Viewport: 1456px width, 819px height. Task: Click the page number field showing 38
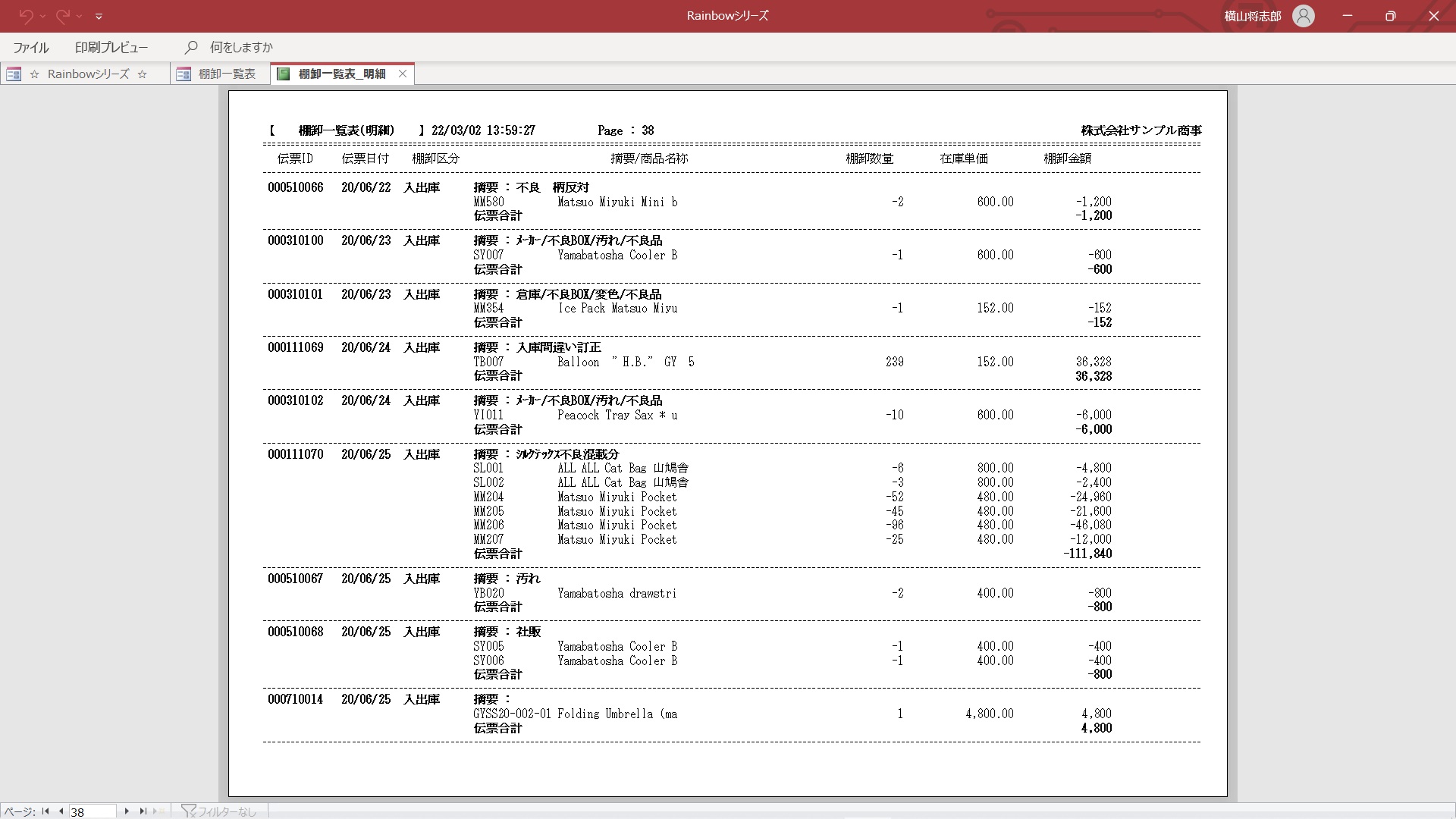coord(92,811)
